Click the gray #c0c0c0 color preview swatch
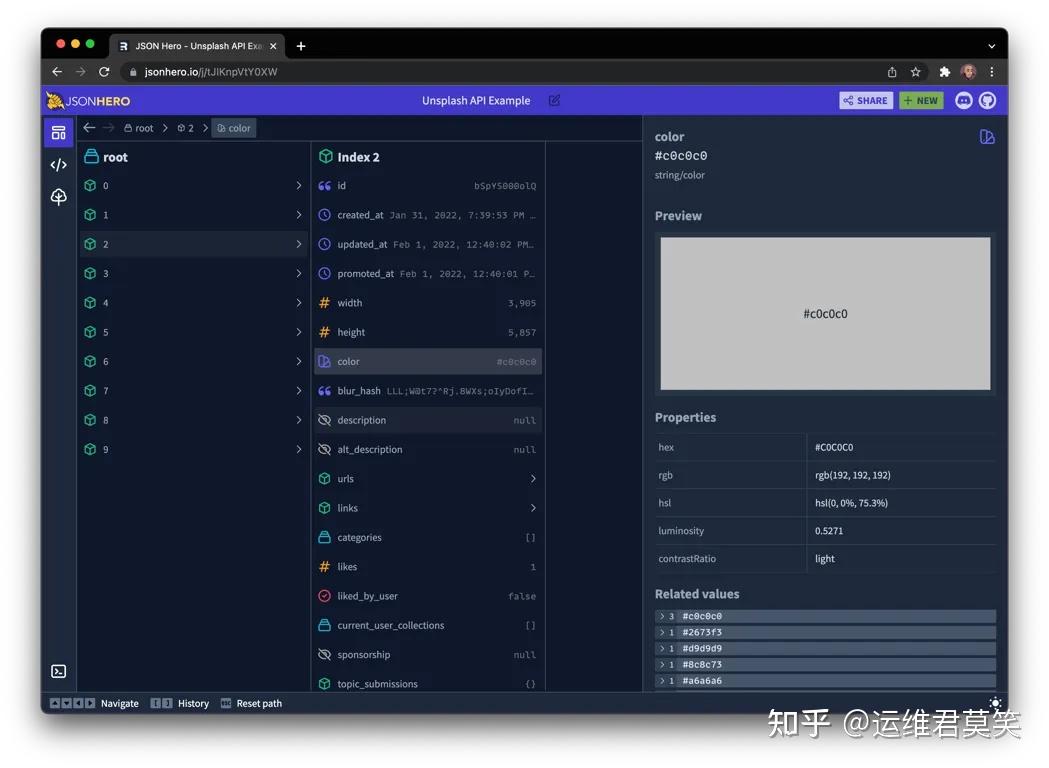Viewport: 1049px width, 768px height. pyautogui.click(x=825, y=313)
